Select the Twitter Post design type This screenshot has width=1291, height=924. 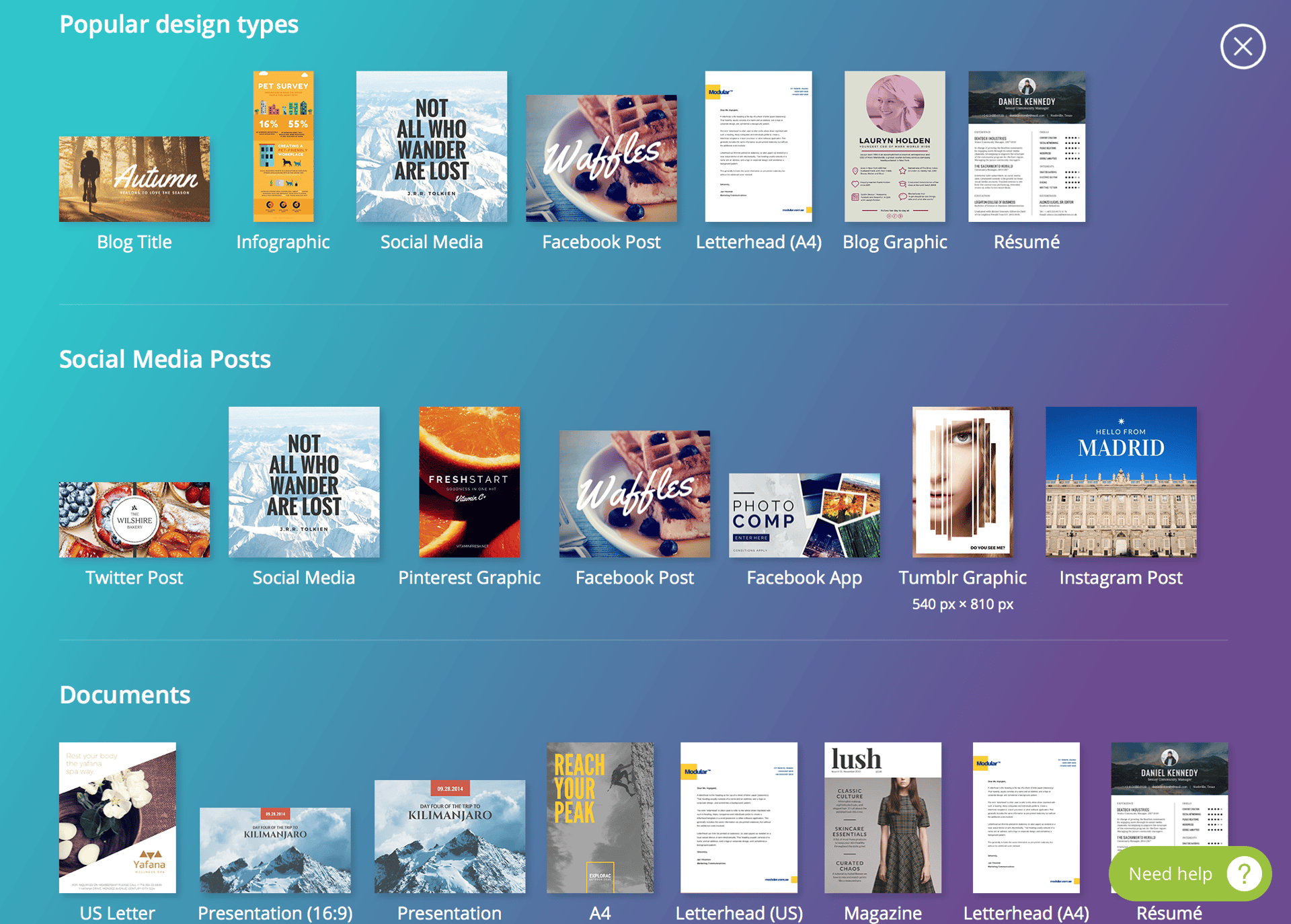click(x=134, y=519)
